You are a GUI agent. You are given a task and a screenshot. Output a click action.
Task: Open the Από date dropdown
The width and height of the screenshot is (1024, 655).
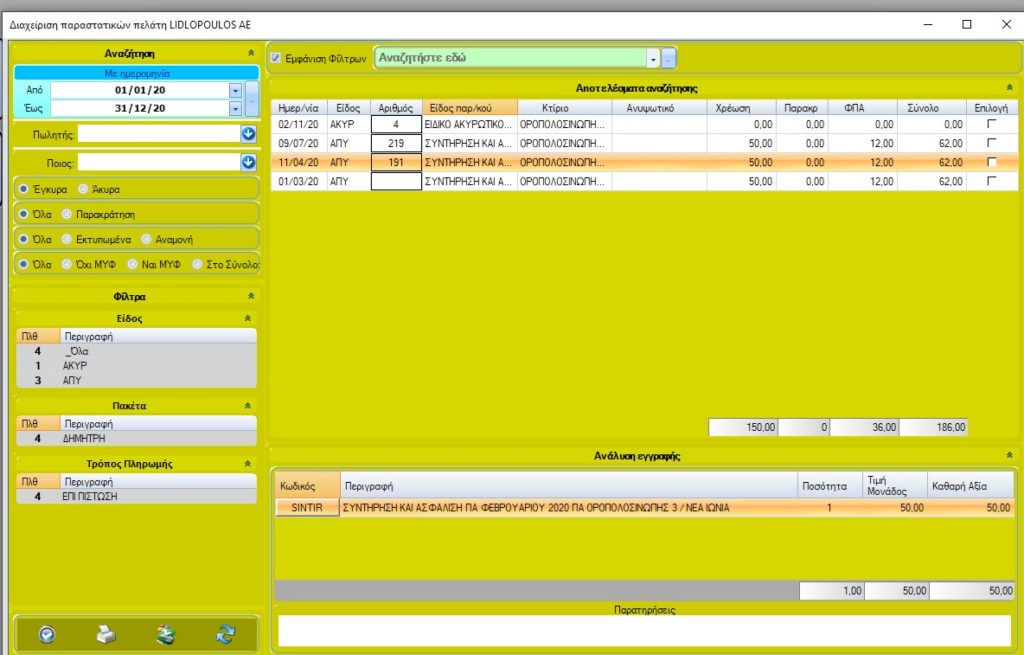click(235, 90)
